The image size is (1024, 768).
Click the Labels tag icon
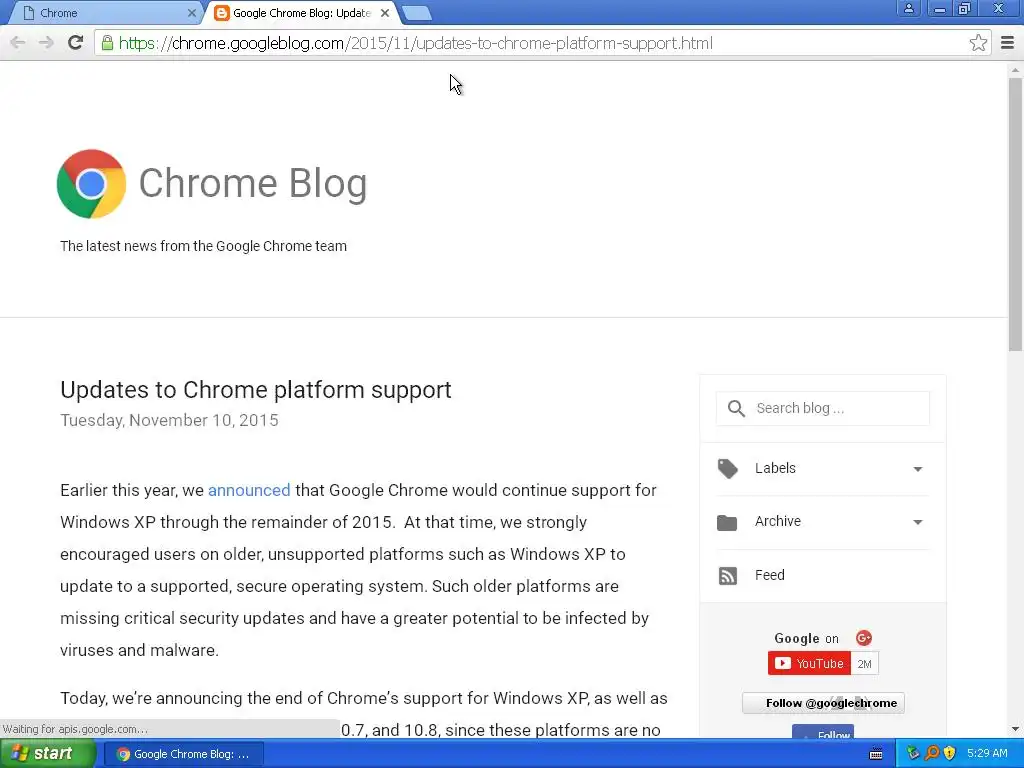(x=728, y=468)
